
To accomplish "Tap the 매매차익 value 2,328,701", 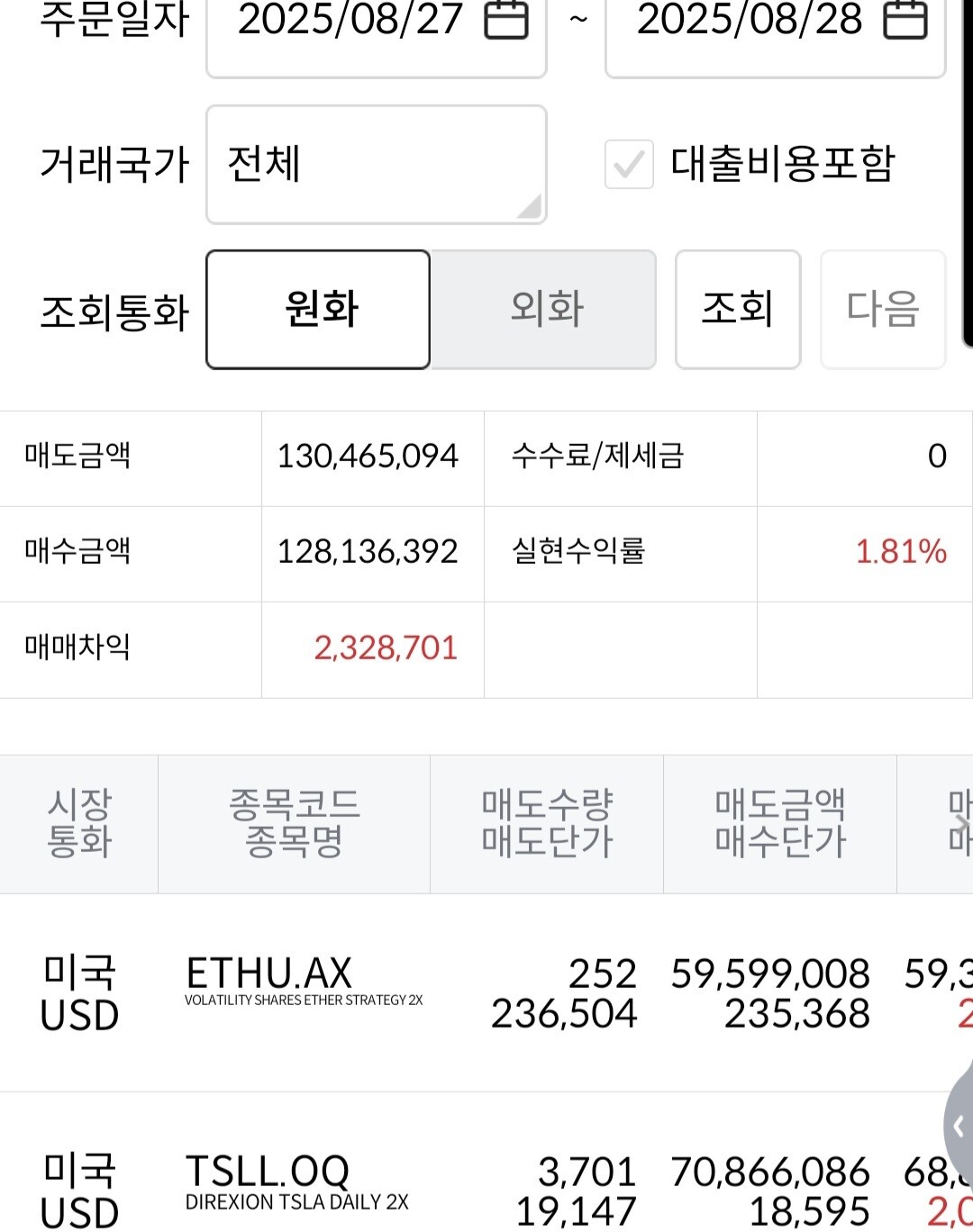I will coord(386,648).
